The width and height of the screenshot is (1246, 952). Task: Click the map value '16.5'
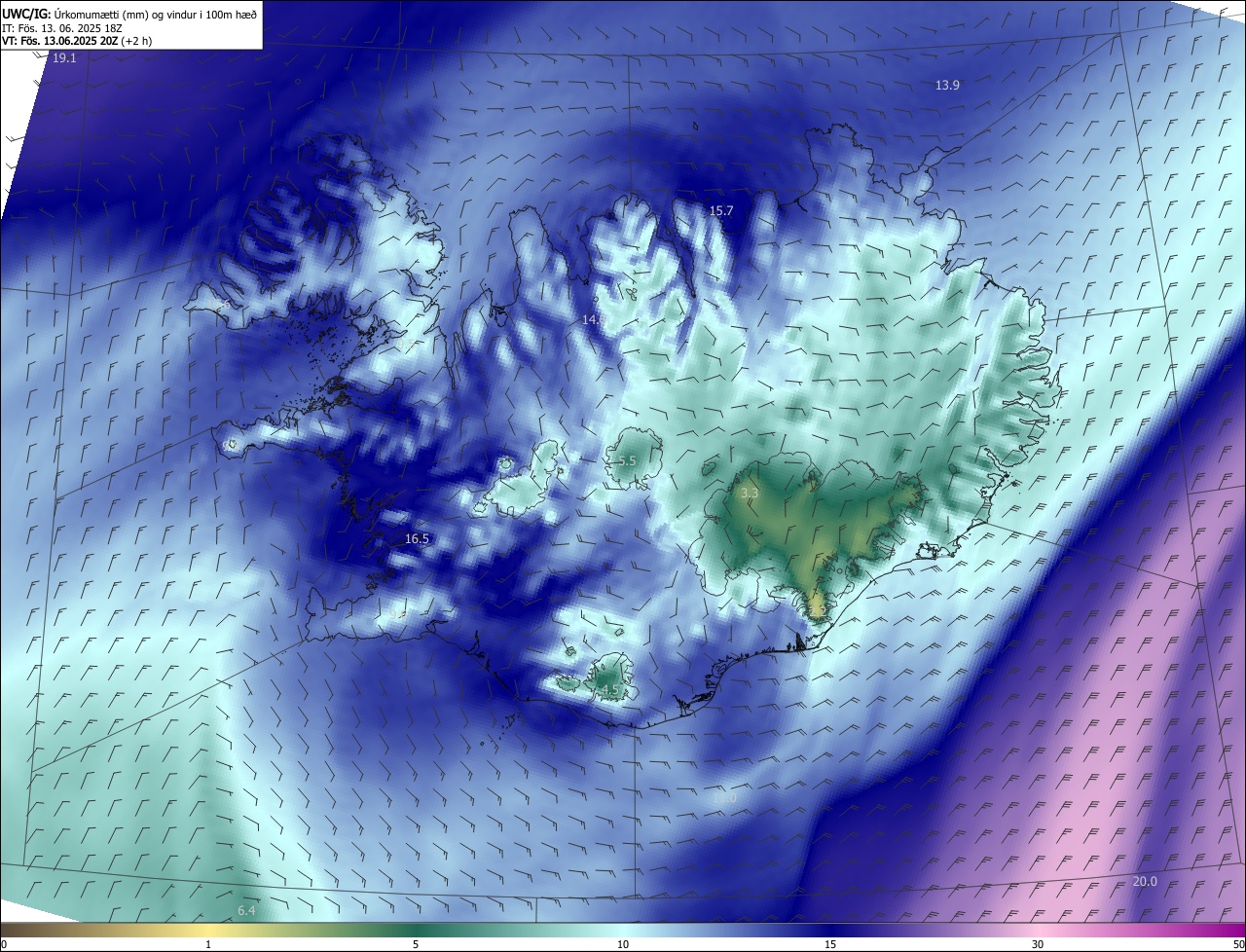point(417,539)
